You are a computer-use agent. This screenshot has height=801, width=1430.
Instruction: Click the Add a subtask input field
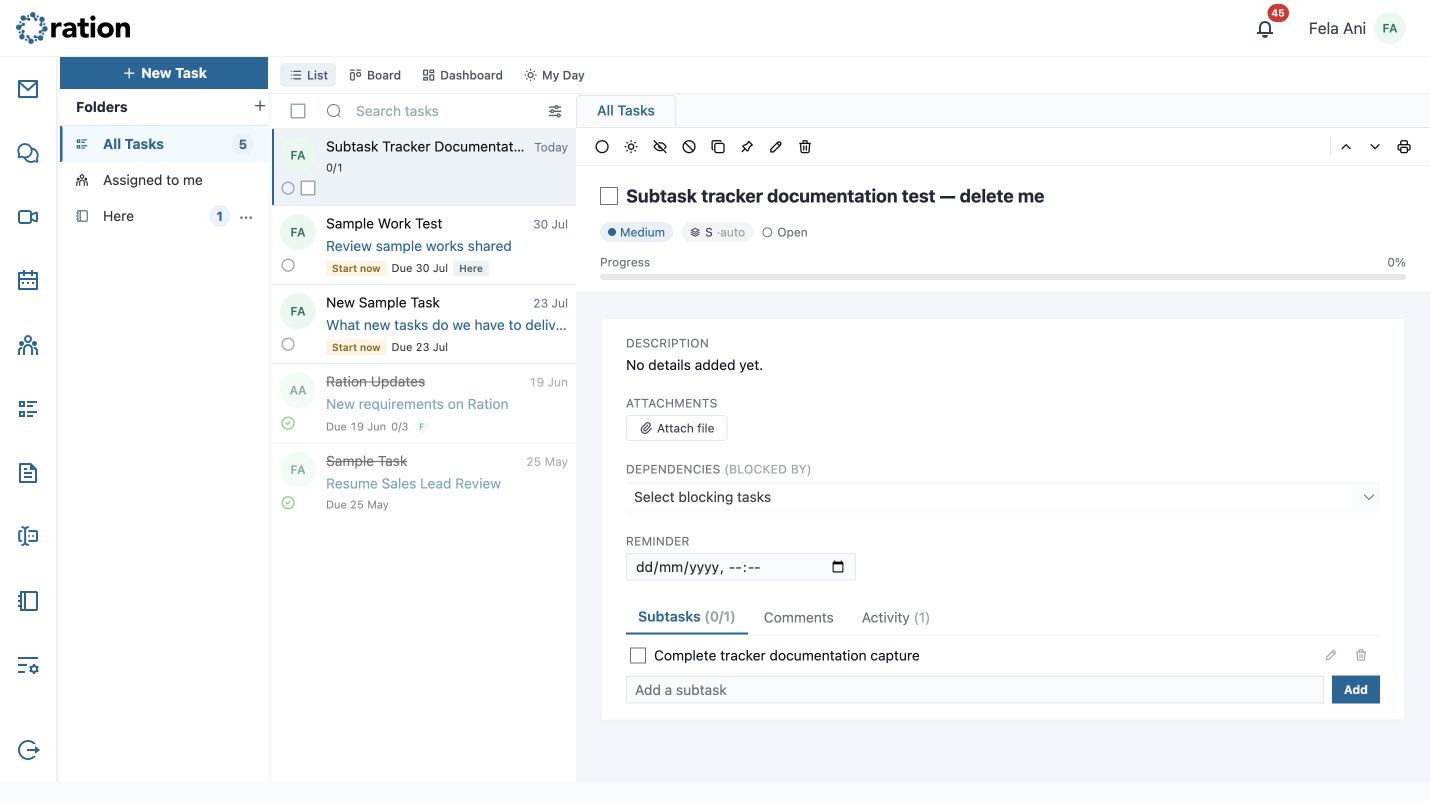(x=975, y=690)
